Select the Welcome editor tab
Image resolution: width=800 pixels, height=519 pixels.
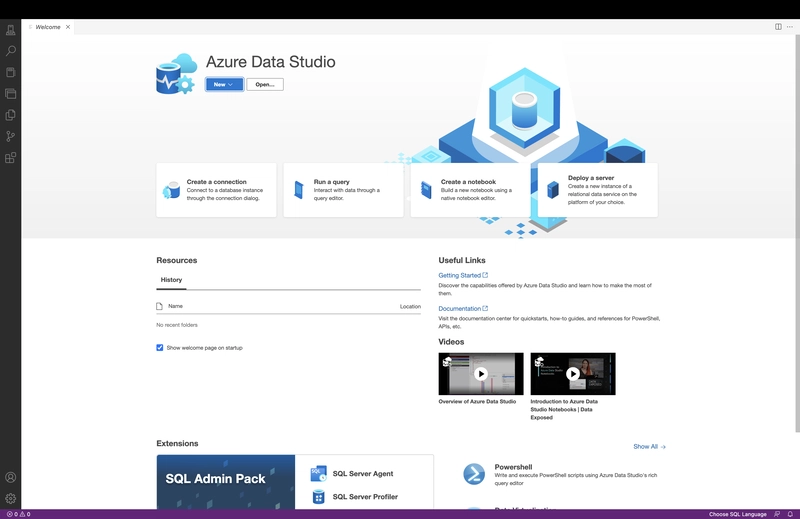pos(48,27)
